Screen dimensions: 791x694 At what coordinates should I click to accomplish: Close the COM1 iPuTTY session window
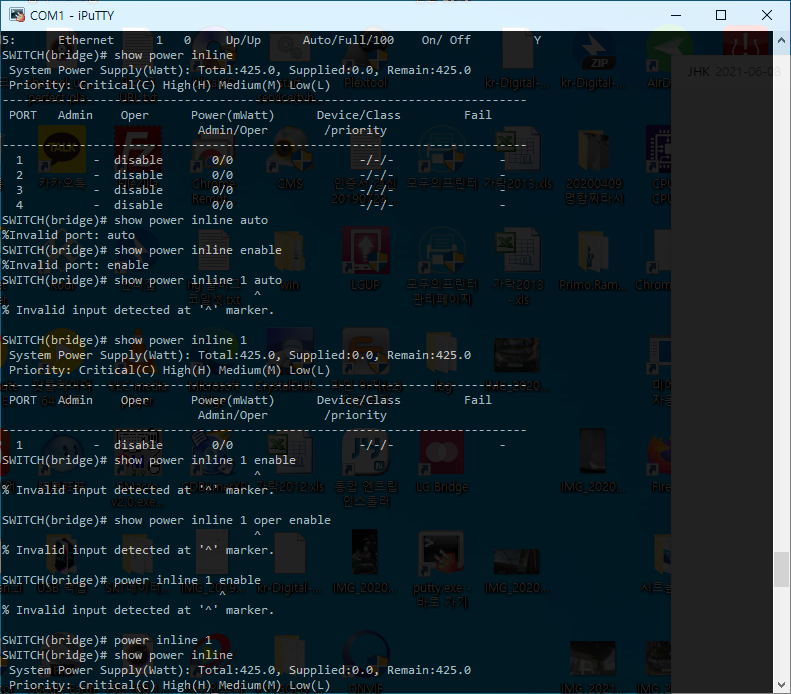(766, 15)
